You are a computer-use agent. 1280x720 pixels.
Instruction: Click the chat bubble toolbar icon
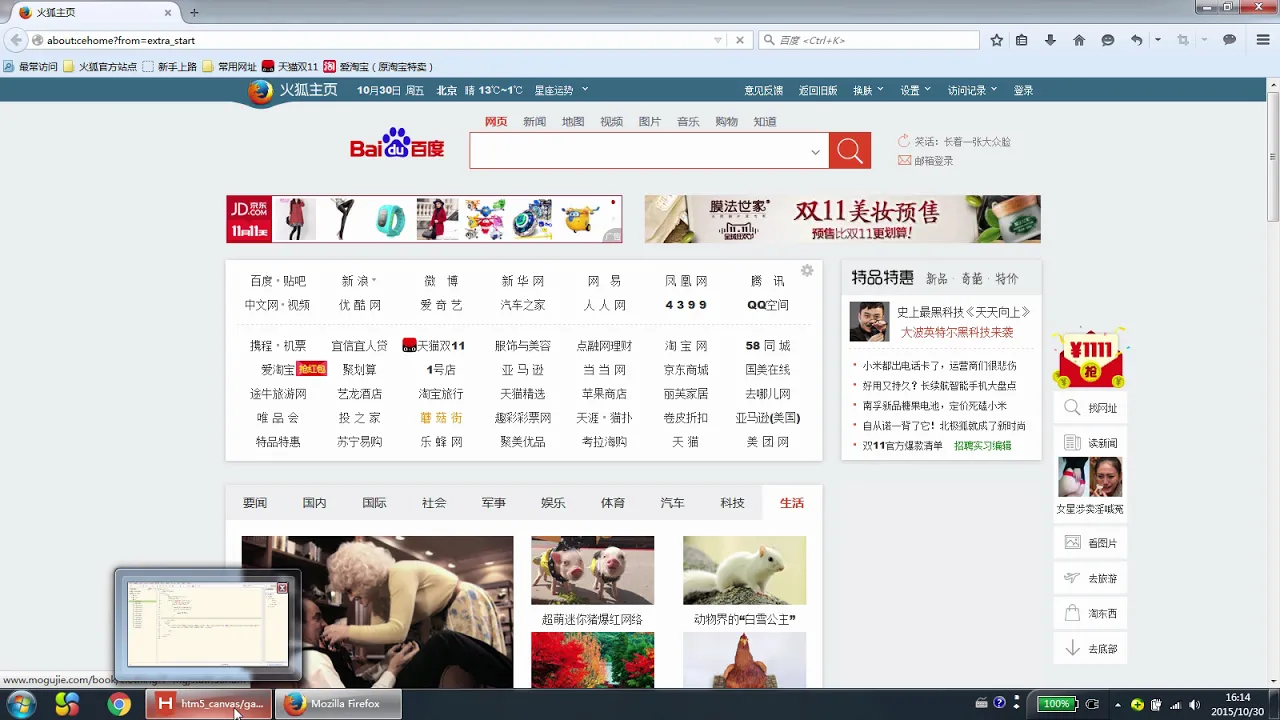click(x=1230, y=40)
